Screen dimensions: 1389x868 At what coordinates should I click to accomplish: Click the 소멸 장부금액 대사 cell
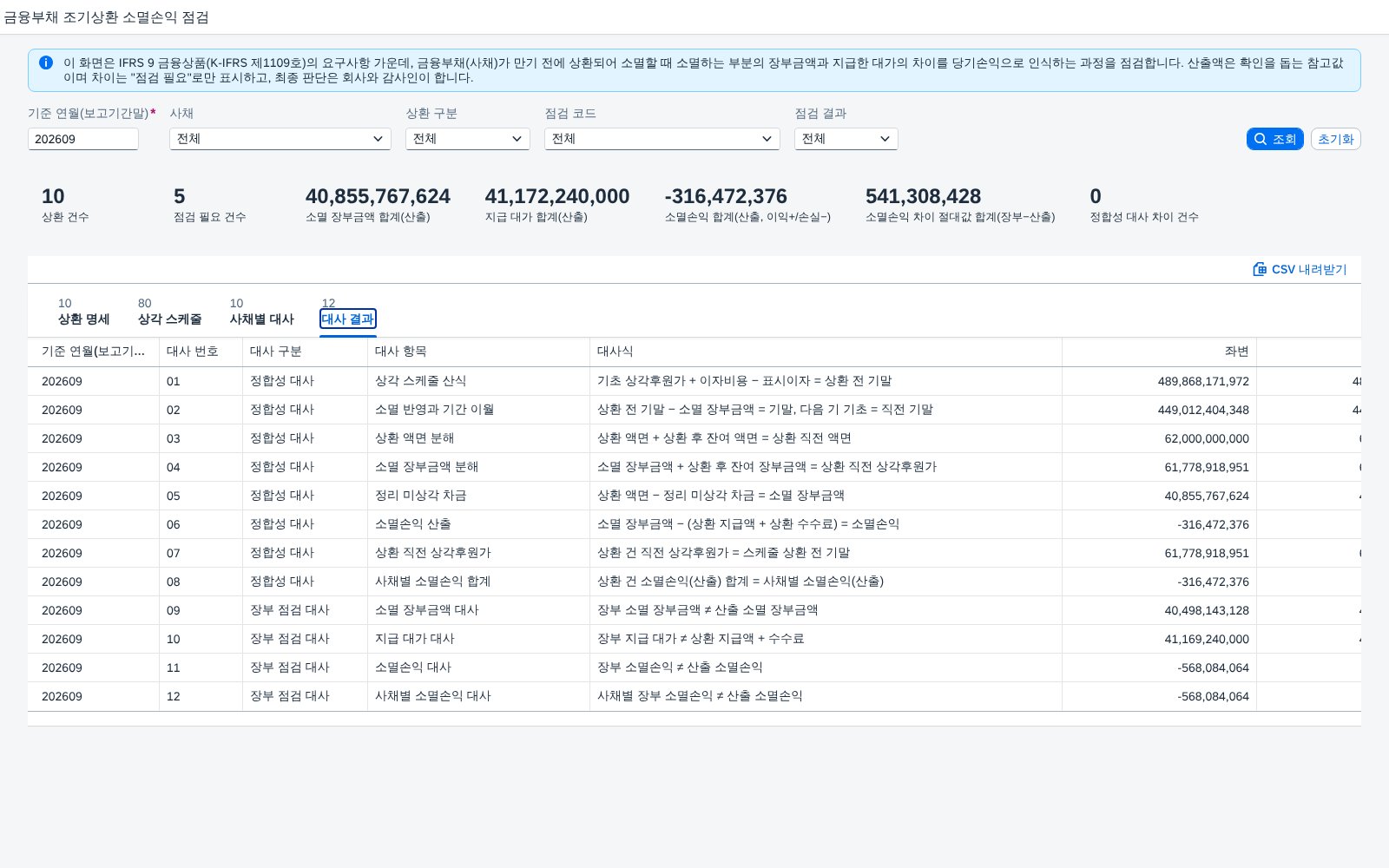pyautogui.click(x=479, y=610)
